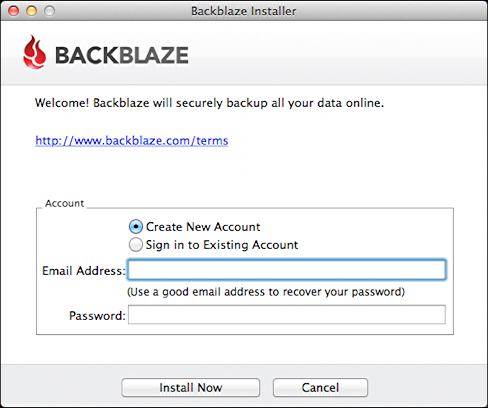Click the Password label
488x408 pixels.
[x=97, y=316]
